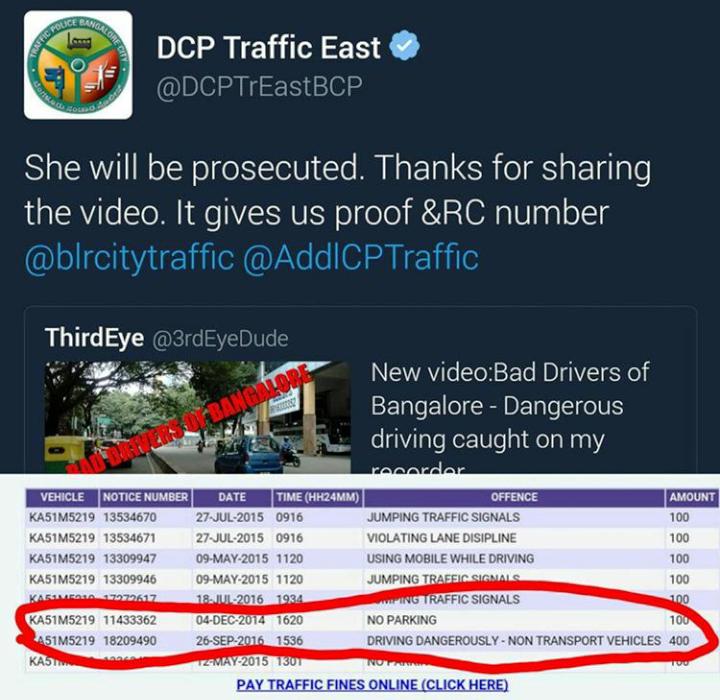Open the @blrcitytraffic mention
The height and width of the screenshot is (700, 720).
coord(129,257)
